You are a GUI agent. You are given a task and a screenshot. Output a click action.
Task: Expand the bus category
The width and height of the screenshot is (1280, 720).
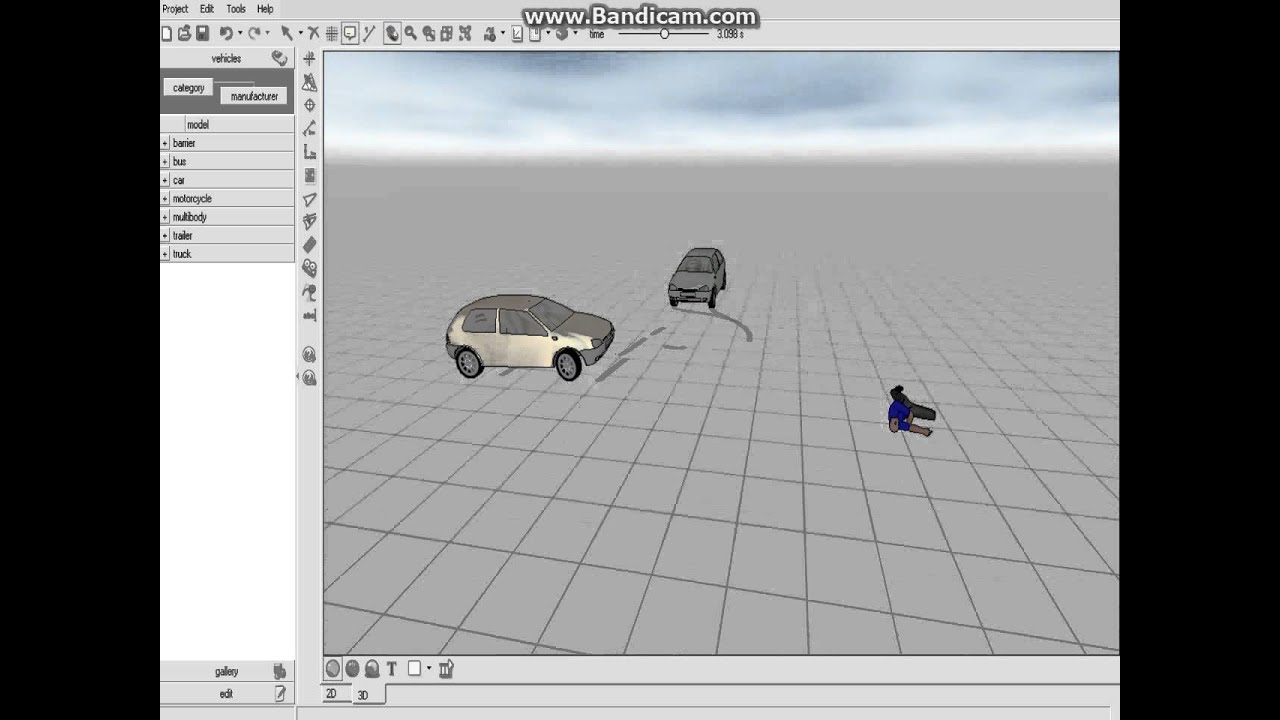(165, 161)
